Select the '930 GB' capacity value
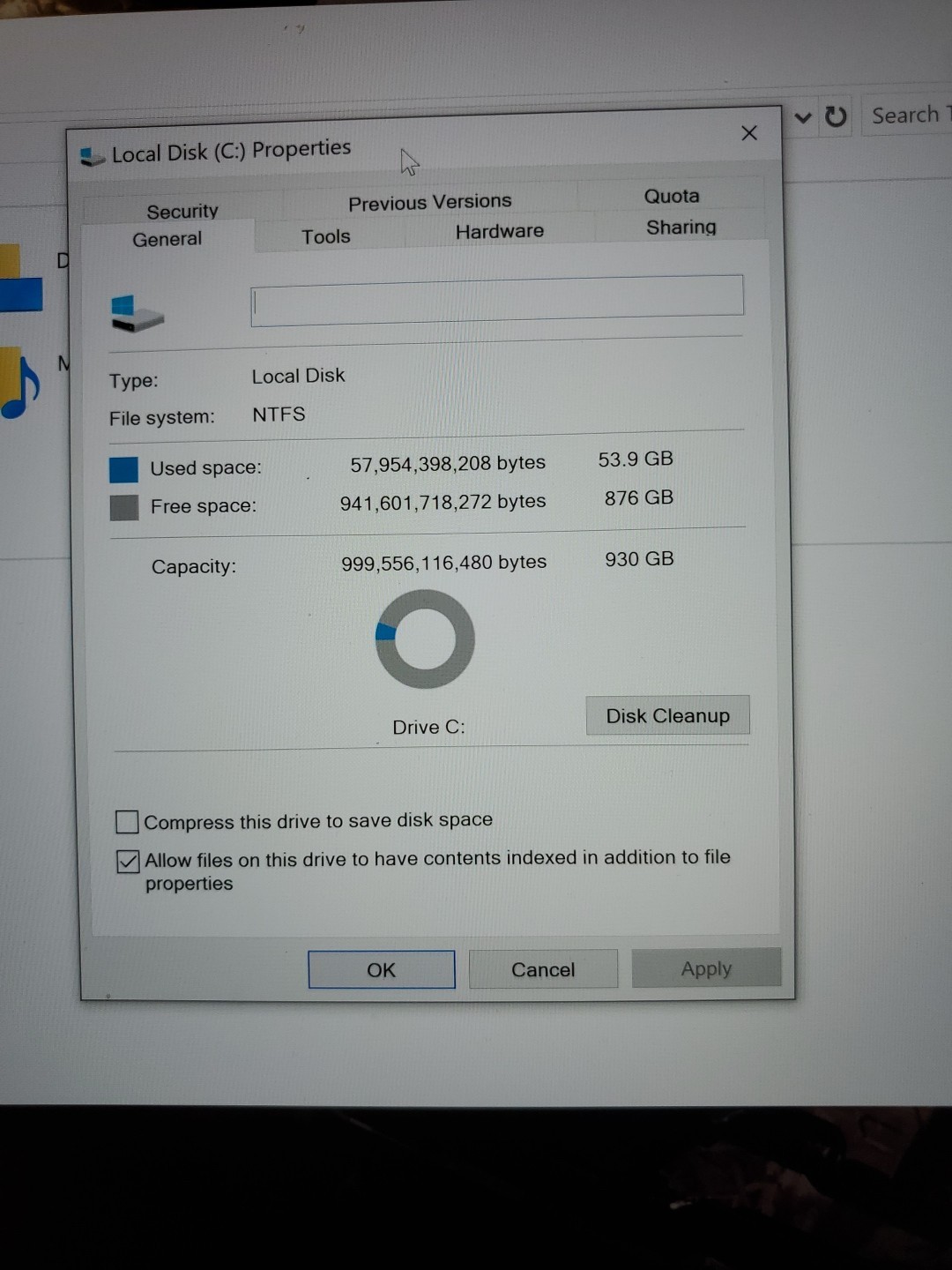952x1270 pixels. (x=639, y=559)
